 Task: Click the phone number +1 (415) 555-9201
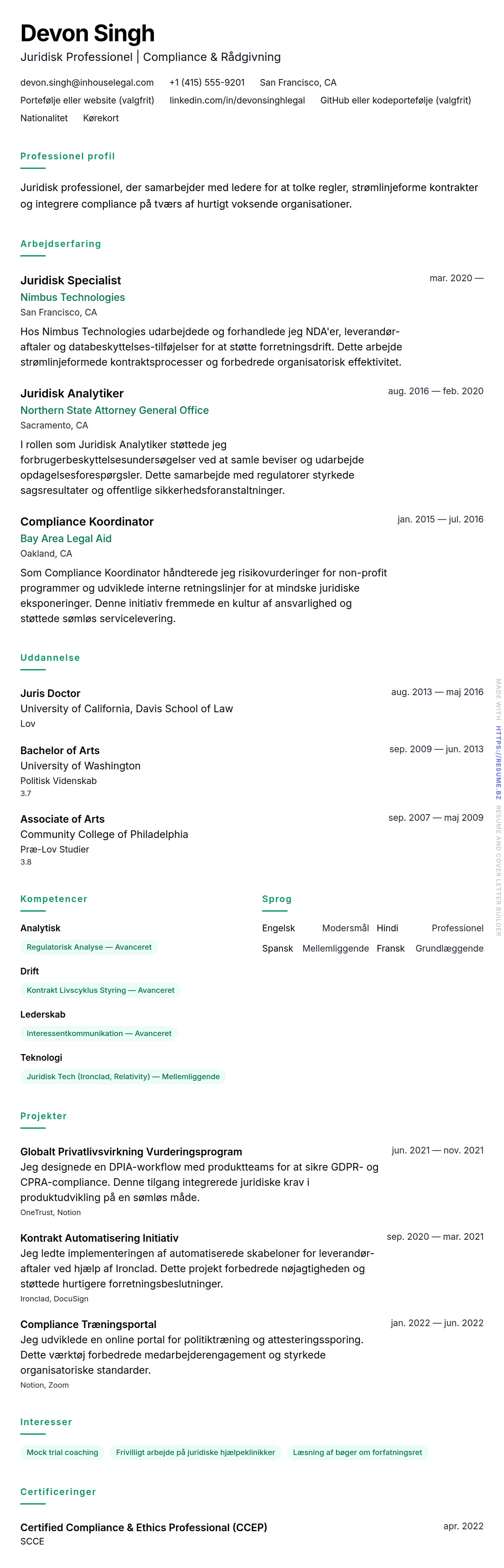(x=207, y=83)
